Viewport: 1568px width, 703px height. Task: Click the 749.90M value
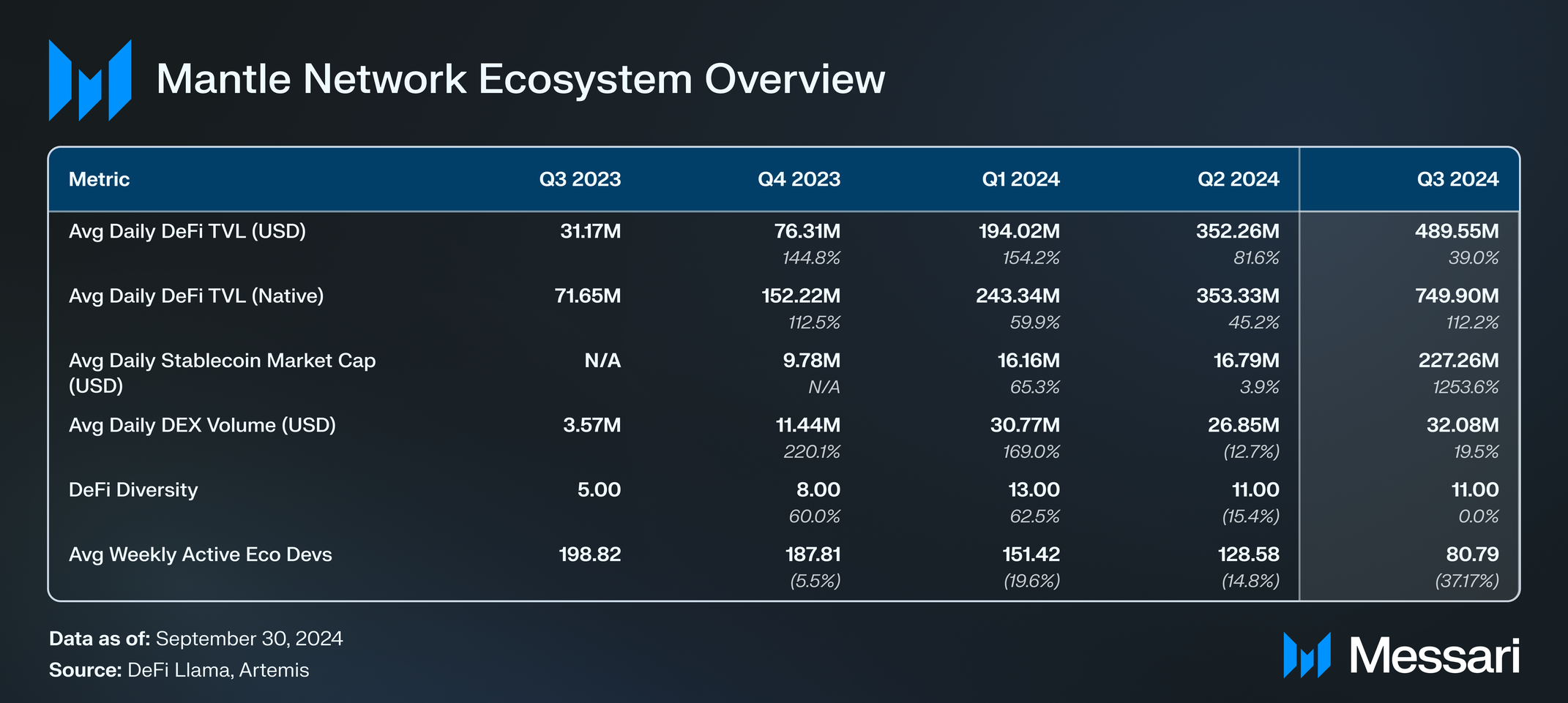click(x=1457, y=296)
